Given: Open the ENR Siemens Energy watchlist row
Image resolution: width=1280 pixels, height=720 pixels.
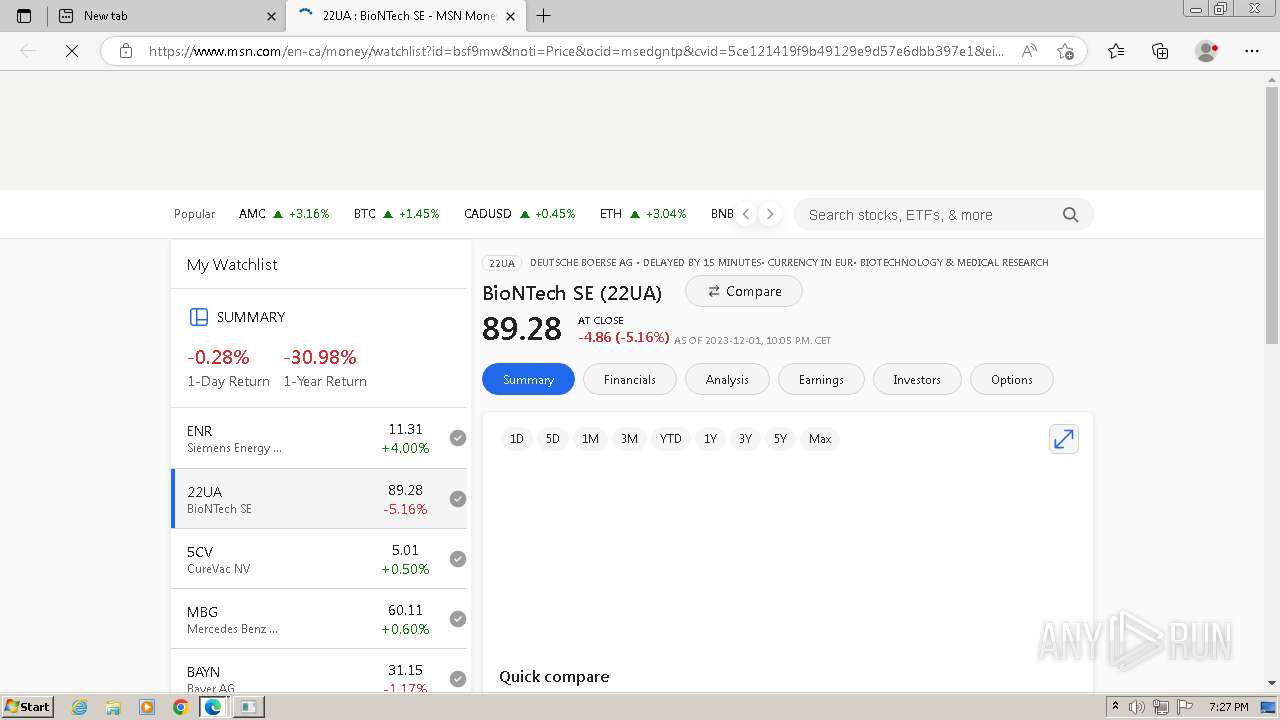Looking at the screenshot, I should click(319, 438).
